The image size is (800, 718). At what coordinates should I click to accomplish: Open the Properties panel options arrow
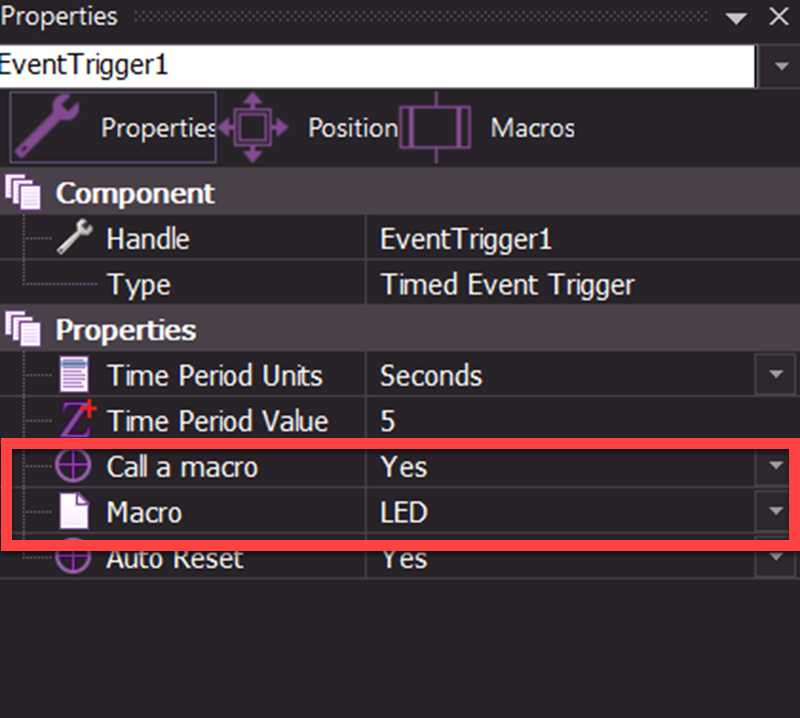pos(737,17)
